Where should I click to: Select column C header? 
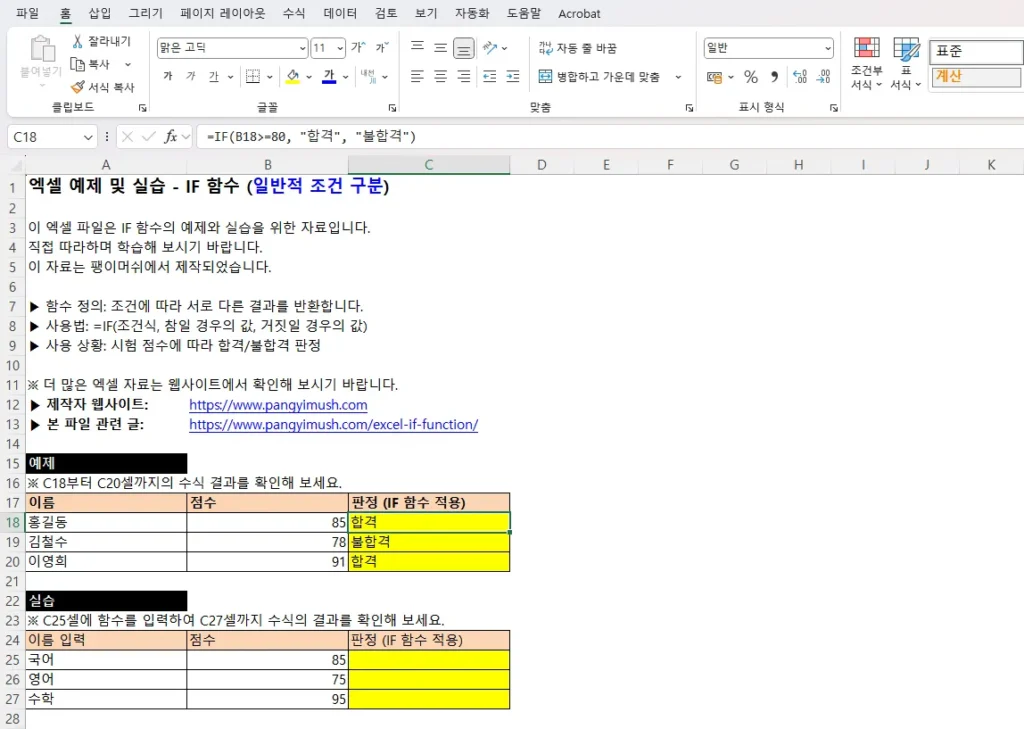pyautogui.click(x=428, y=165)
